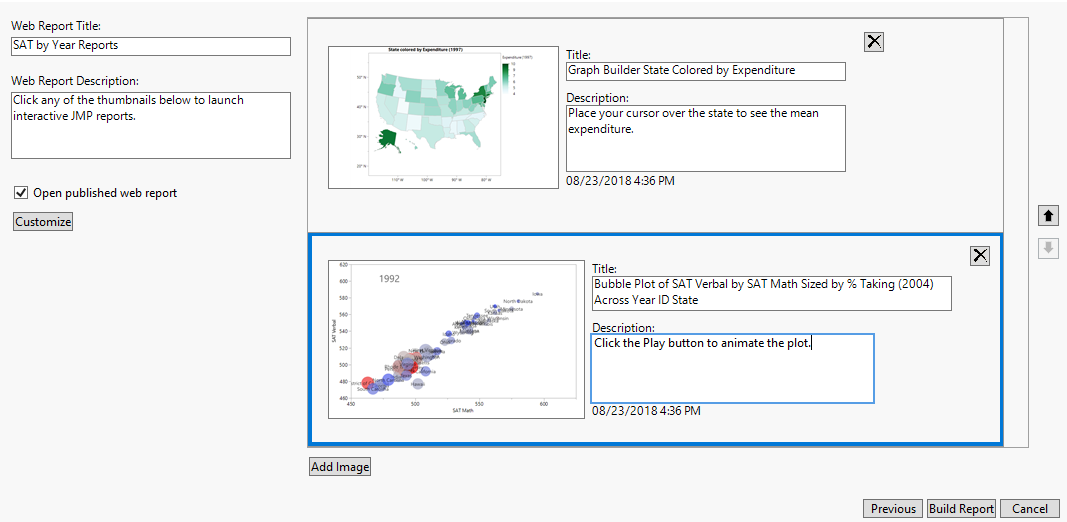The height and width of the screenshot is (522, 1067).
Task: Click the greyed move down arrow
Action: coord(1048,248)
